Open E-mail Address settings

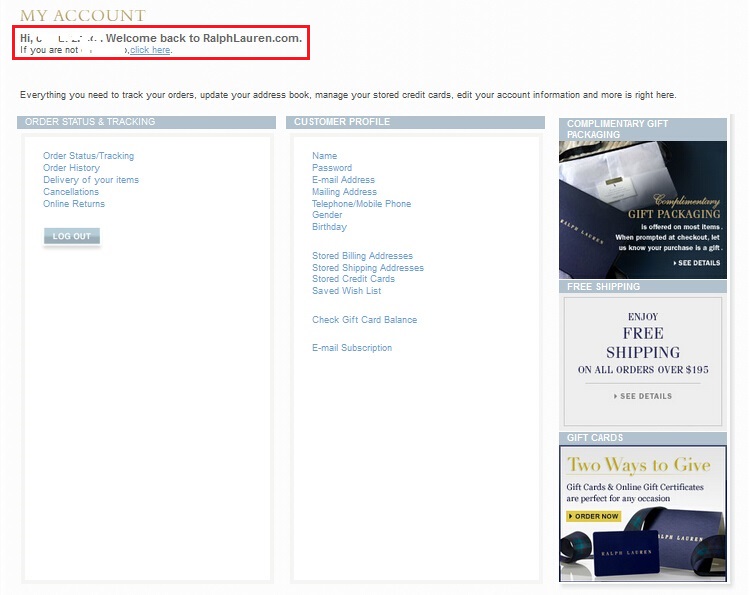coord(343,180)
